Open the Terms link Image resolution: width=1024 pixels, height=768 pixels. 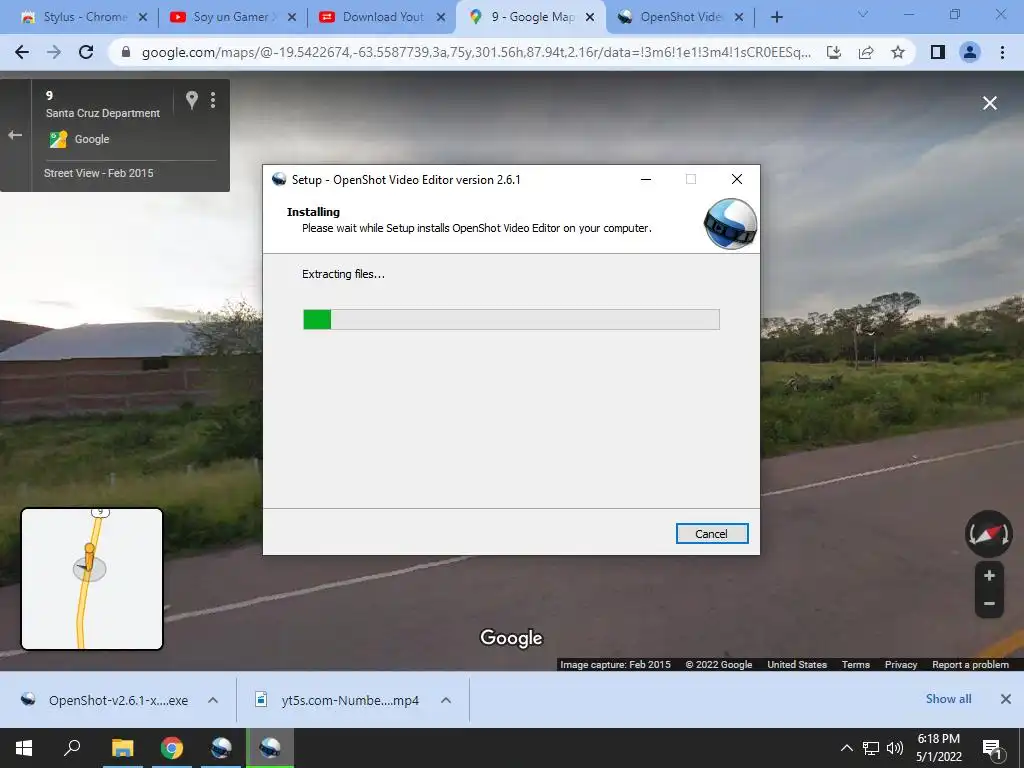pos(856,664)
